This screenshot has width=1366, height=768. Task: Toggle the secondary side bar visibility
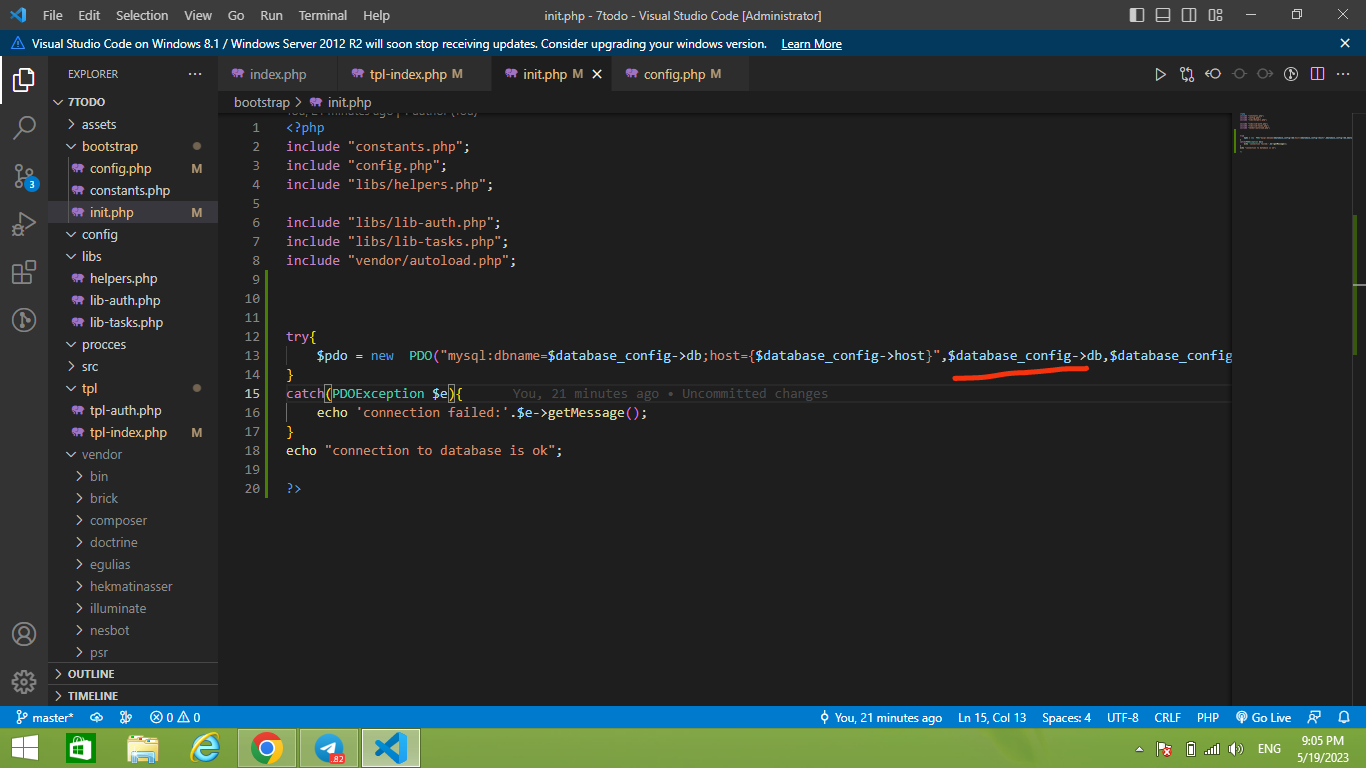click(1189, 15)
